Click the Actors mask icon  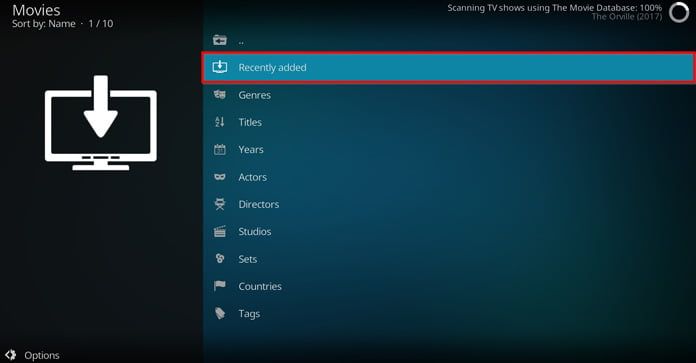pyautogui.click(x=220, y=177)
